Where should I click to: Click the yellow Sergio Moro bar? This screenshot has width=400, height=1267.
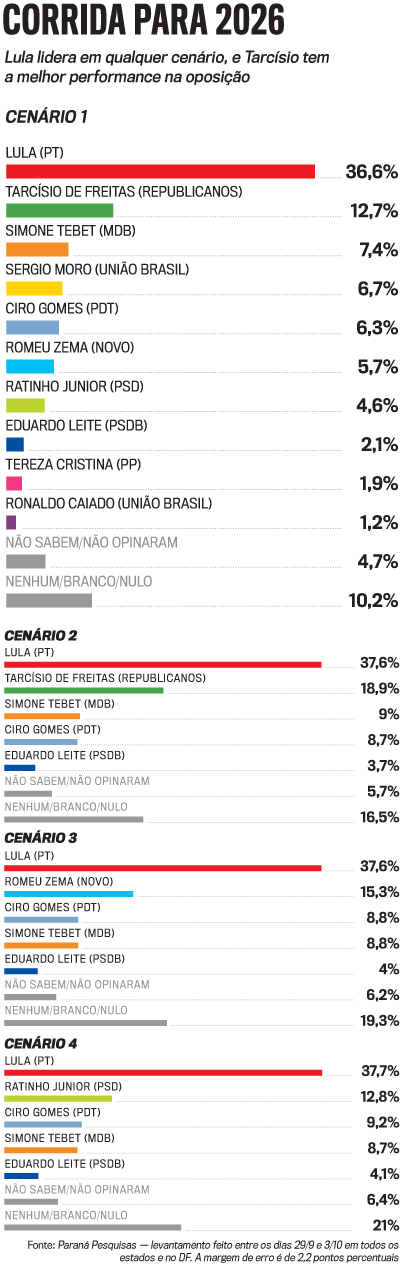click(34, 288)
